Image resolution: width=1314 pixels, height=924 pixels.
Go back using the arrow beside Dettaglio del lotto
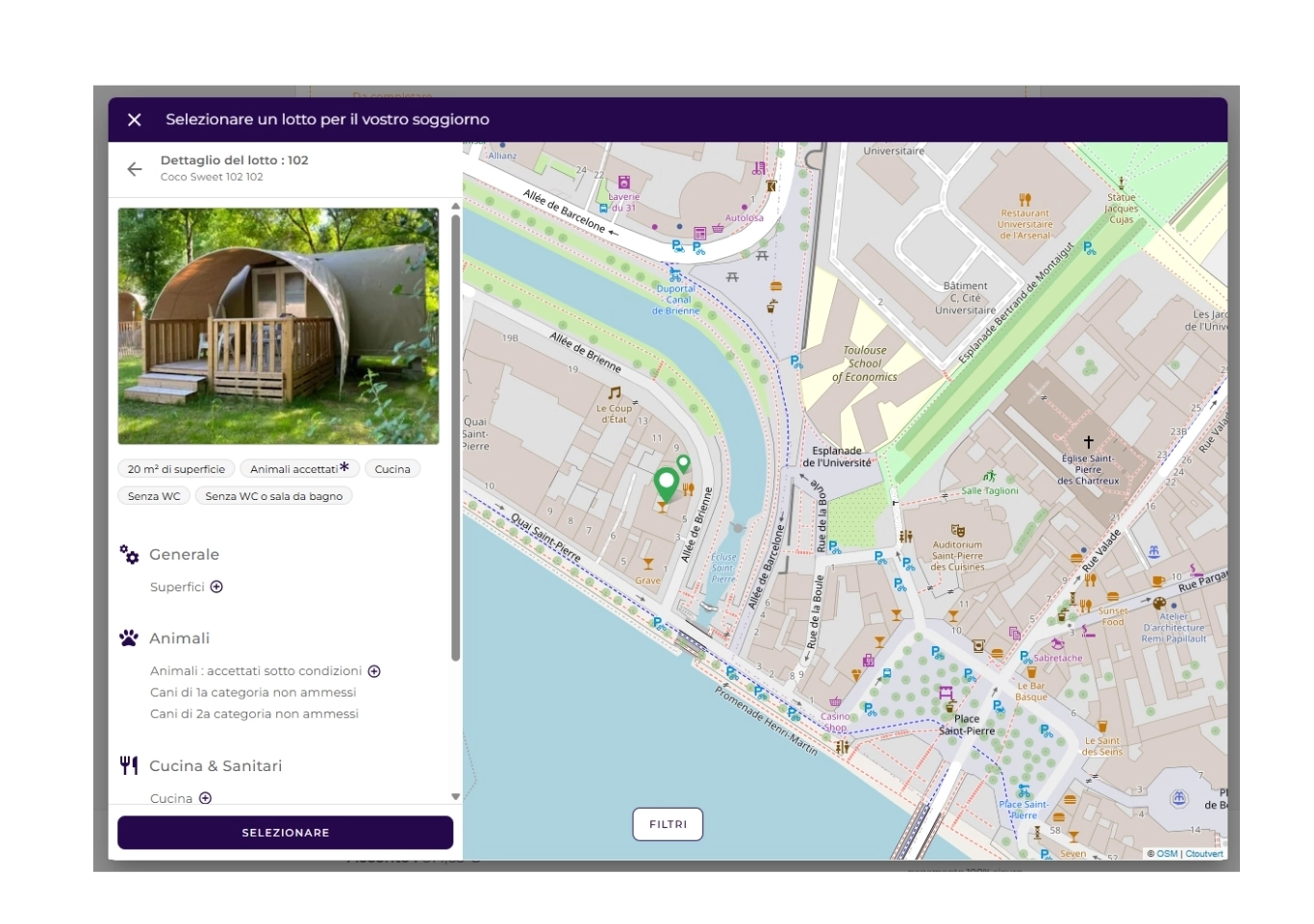click(135, 169)
